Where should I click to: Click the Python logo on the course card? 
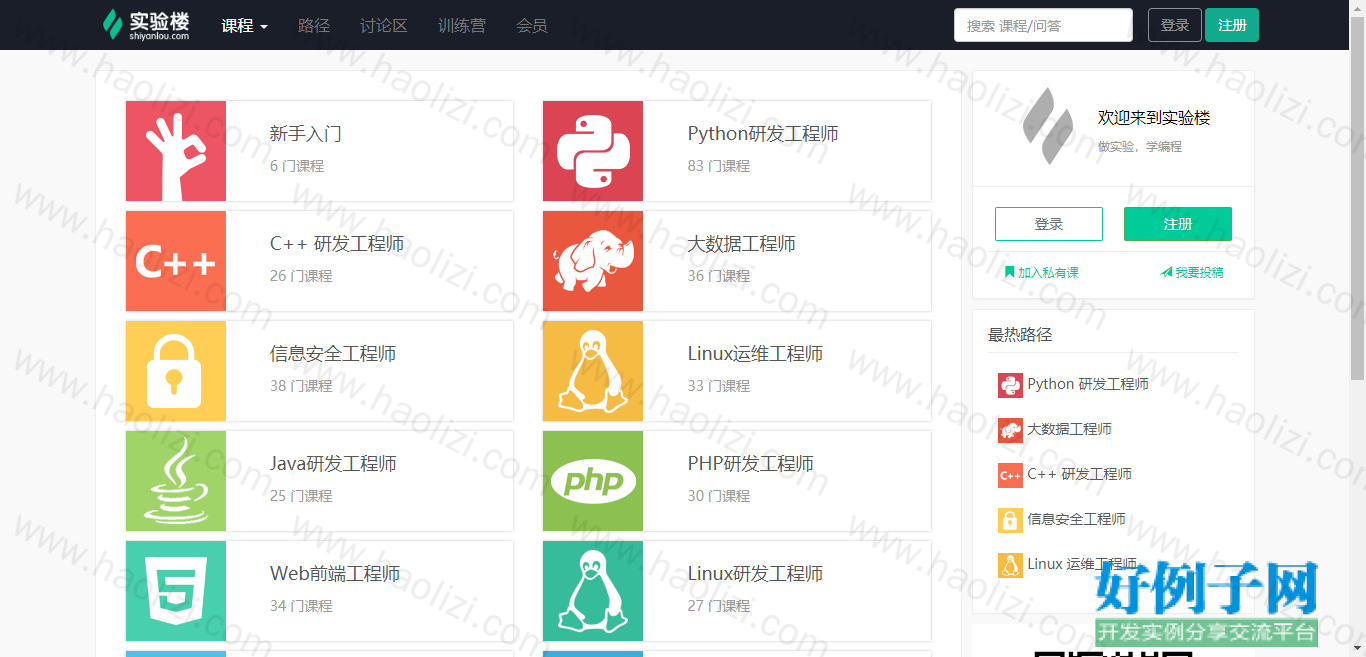(x=593, y=151)
